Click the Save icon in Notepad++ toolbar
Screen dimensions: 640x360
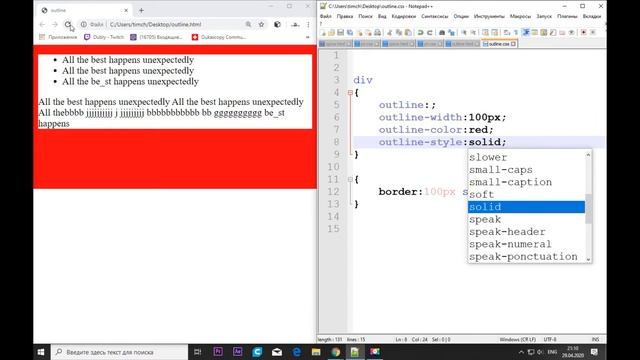(340, 32)
